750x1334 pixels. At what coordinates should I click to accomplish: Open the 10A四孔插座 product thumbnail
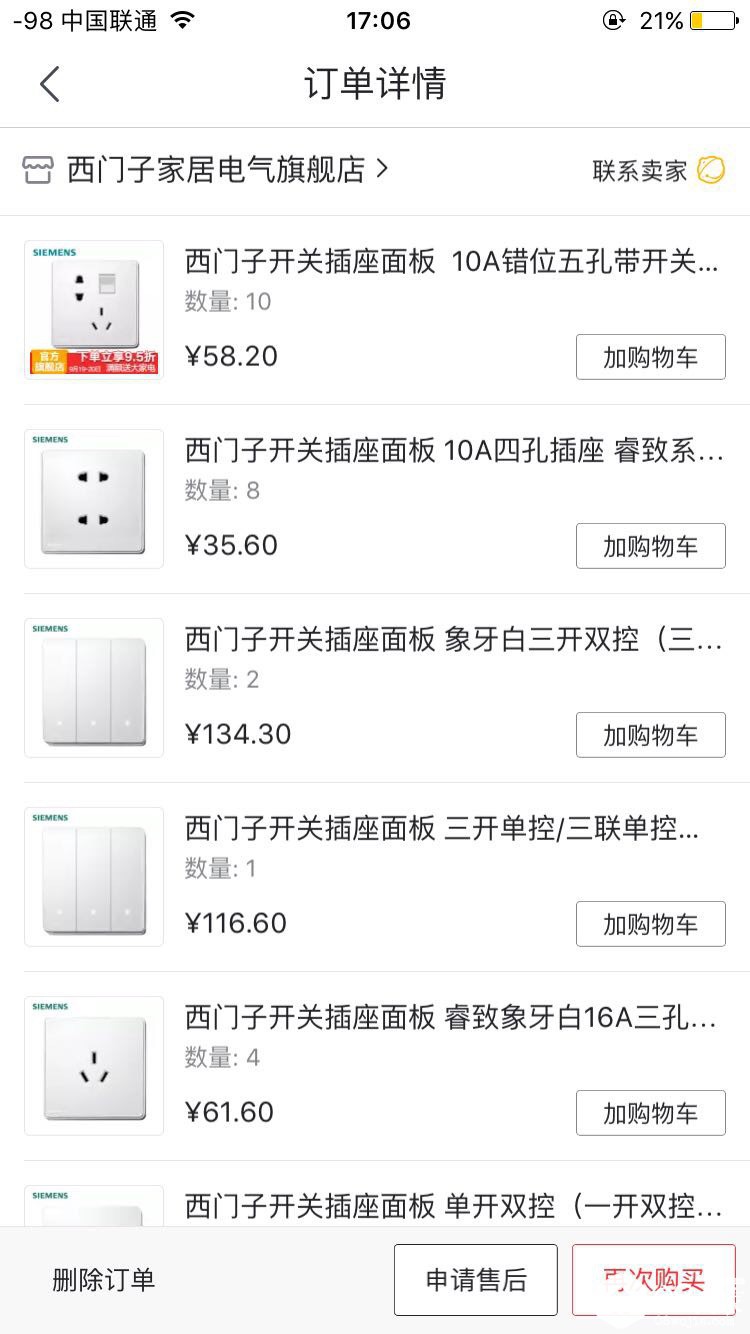click(x=94, y=498)
